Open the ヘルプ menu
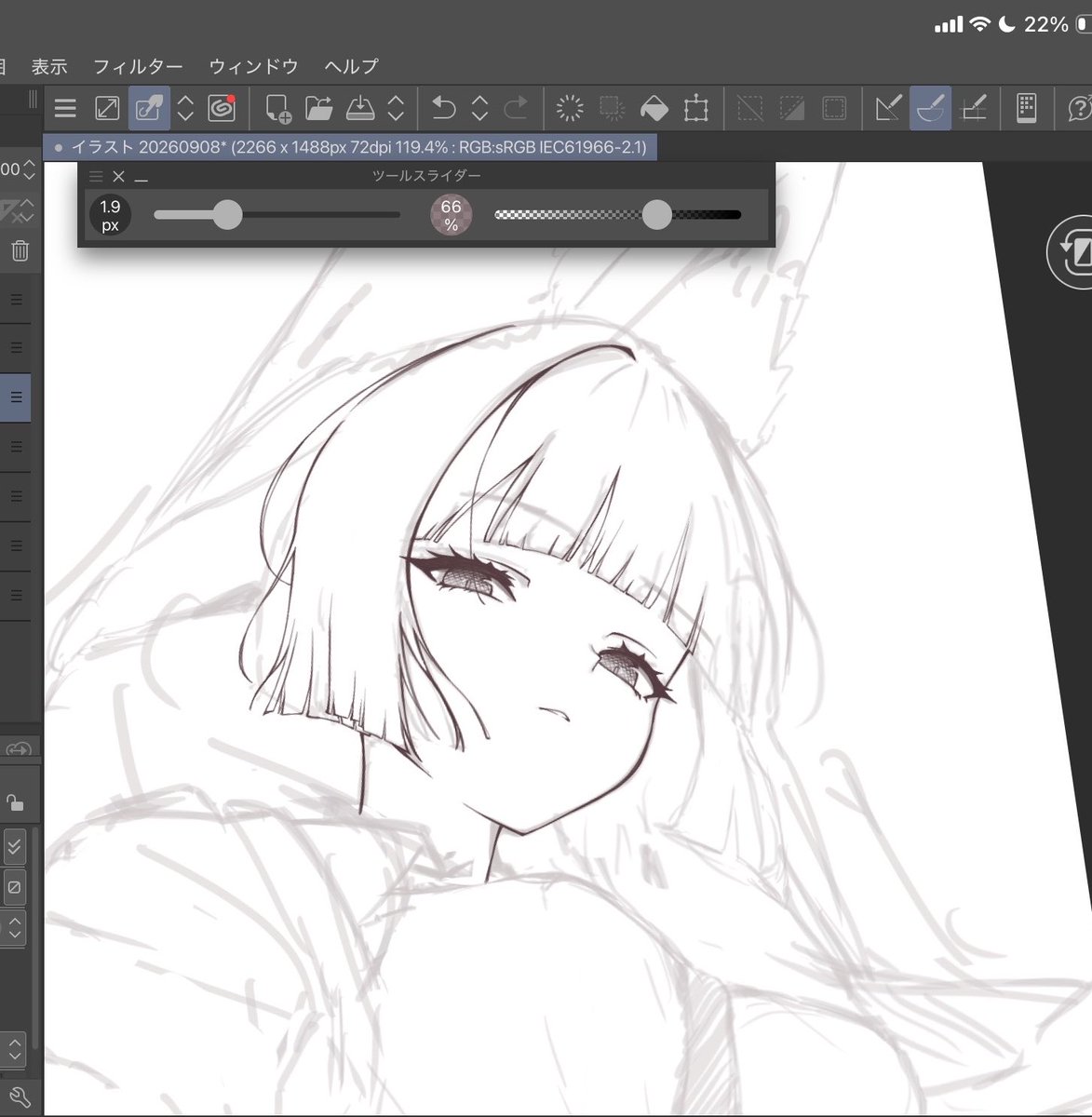Screen dimensions: 1092x1117 351,66
